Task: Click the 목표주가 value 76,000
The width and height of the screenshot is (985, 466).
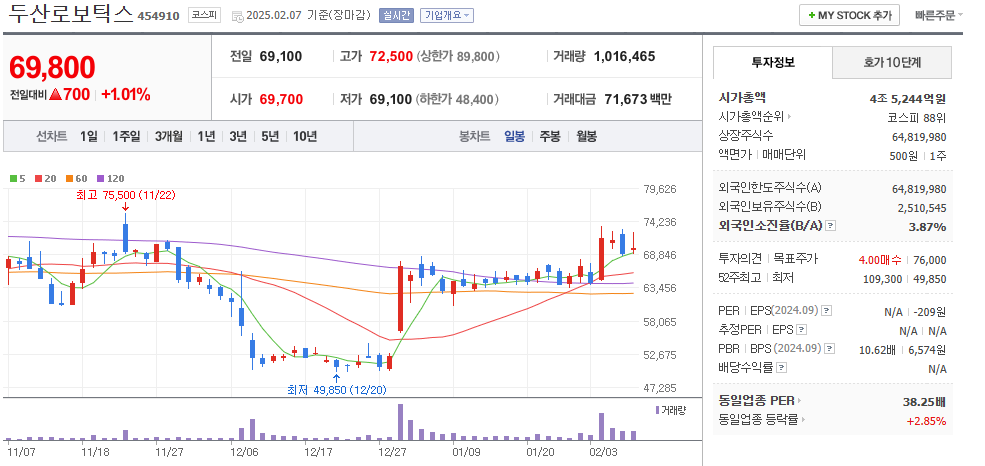Action: tap(930, 259)
